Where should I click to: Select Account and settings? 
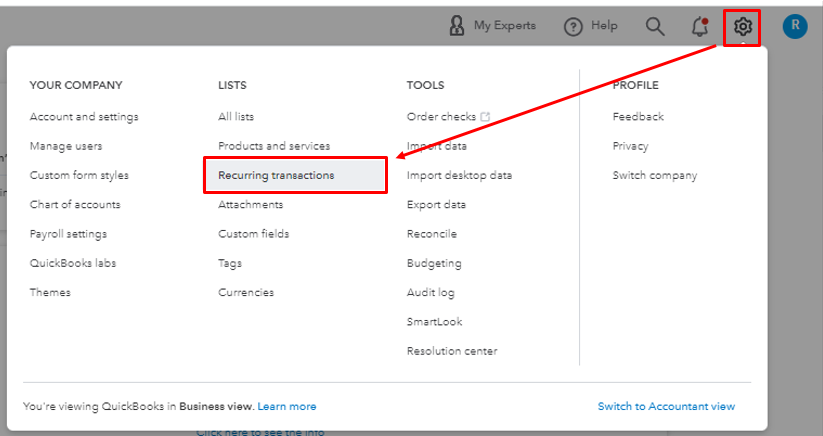click(x=84, y=117)
